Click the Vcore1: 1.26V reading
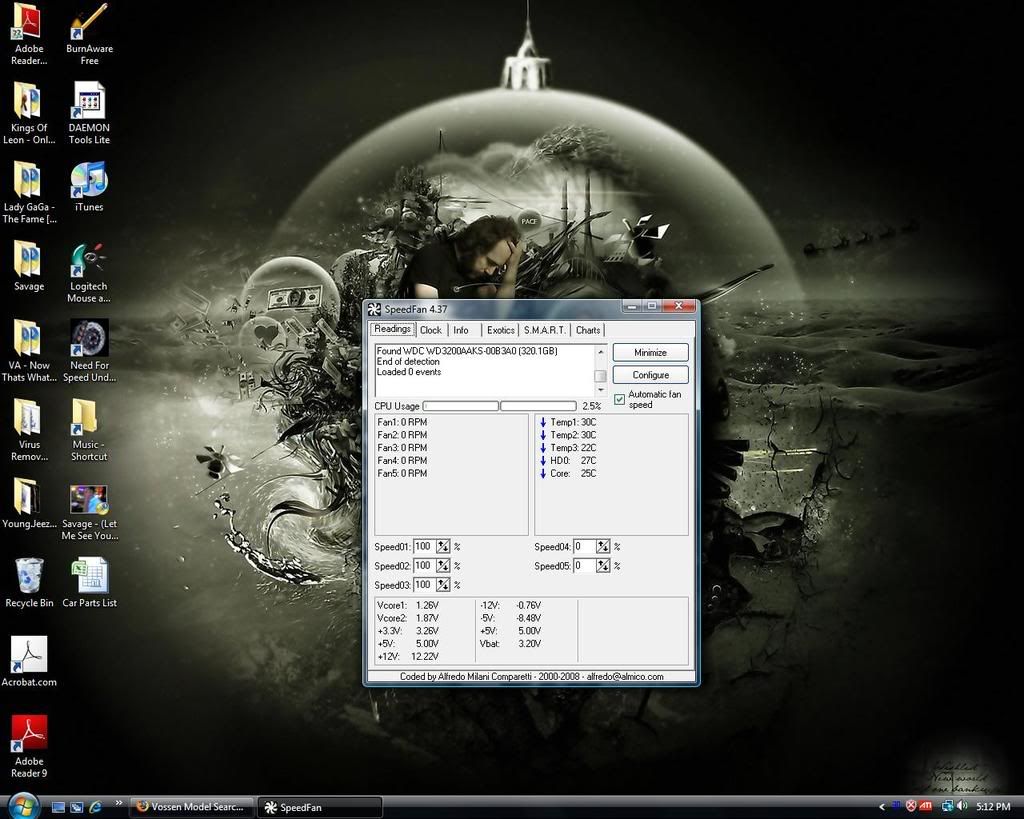This screenshot has height=819, width=1024. [408, 605]
